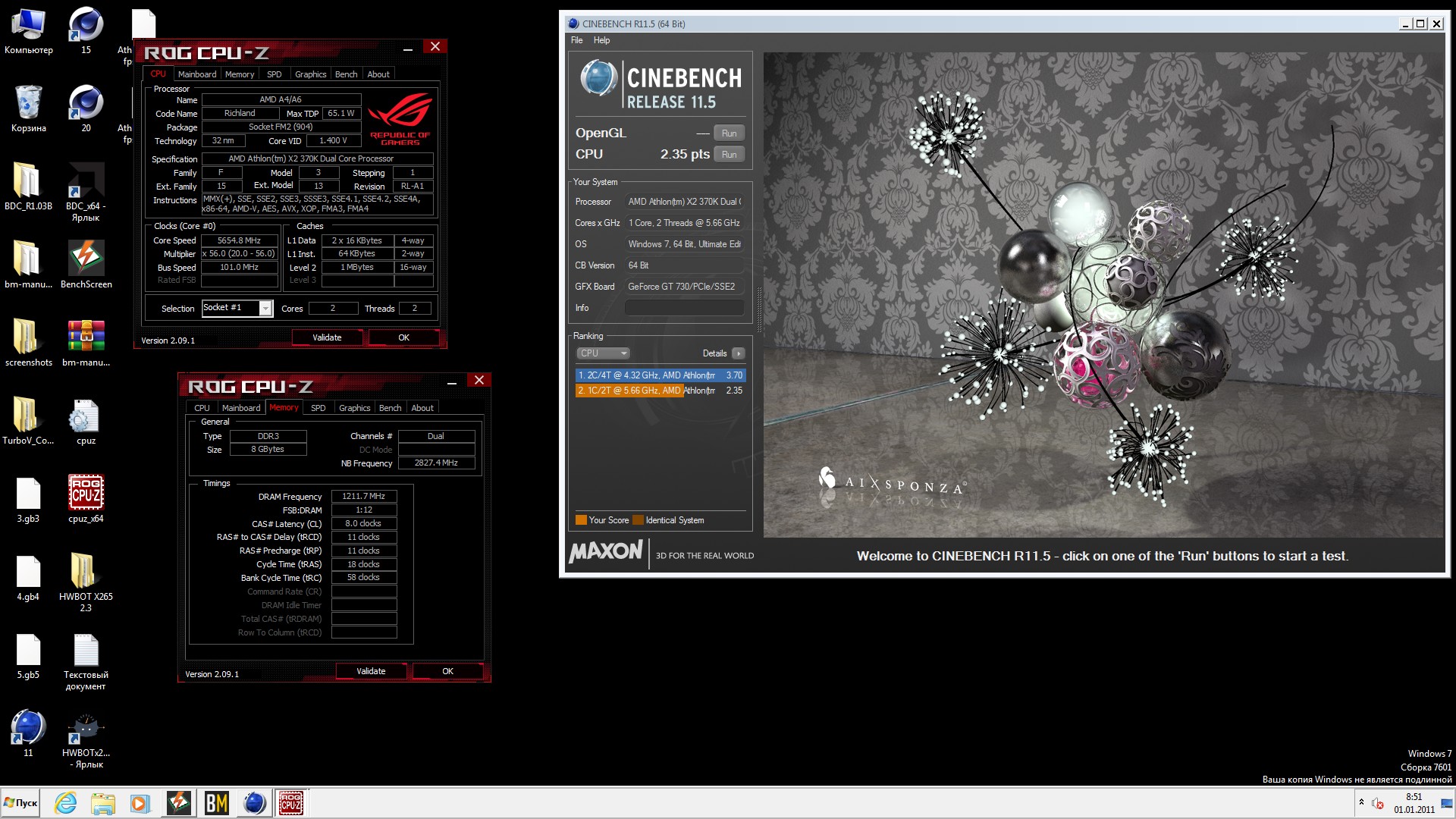
Task: Open the 3.gb3 file
Action: [x=28, y=499]
